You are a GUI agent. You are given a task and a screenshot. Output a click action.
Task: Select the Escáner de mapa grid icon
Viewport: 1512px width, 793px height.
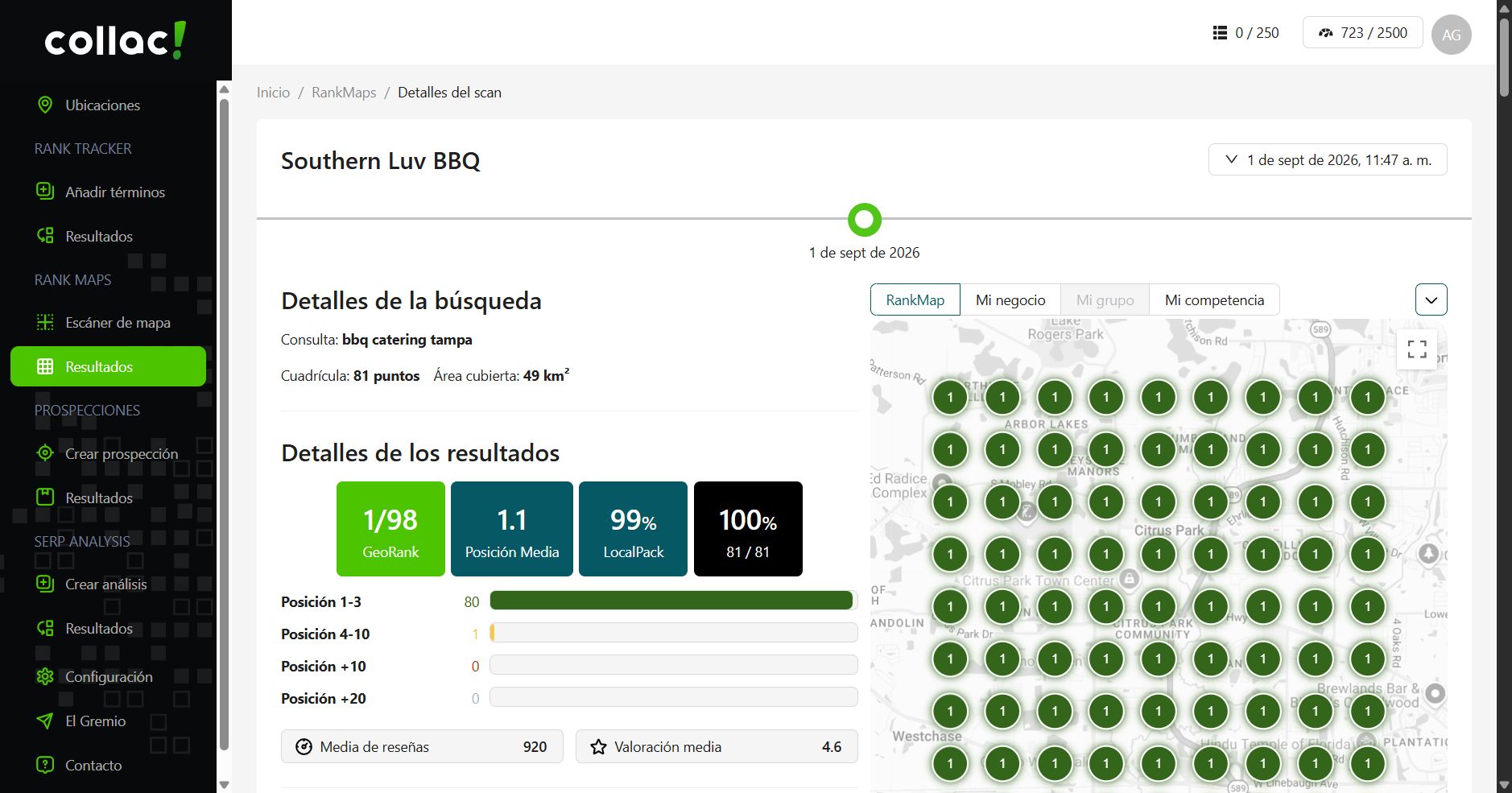(45, 322)
